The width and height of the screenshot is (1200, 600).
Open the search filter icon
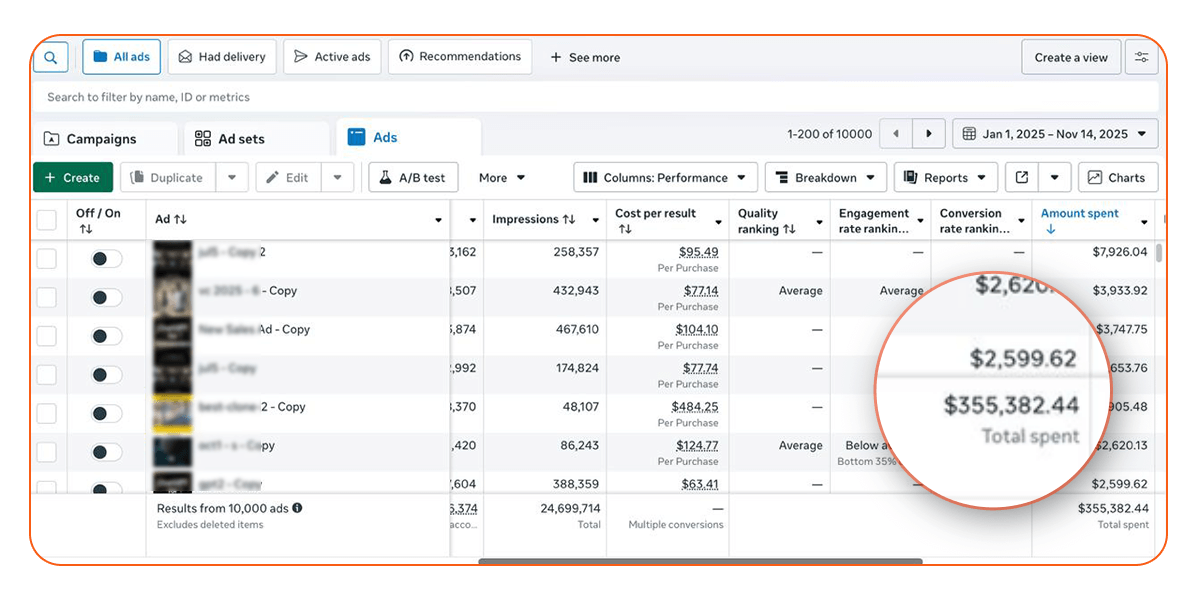click(x=51, y=57)
